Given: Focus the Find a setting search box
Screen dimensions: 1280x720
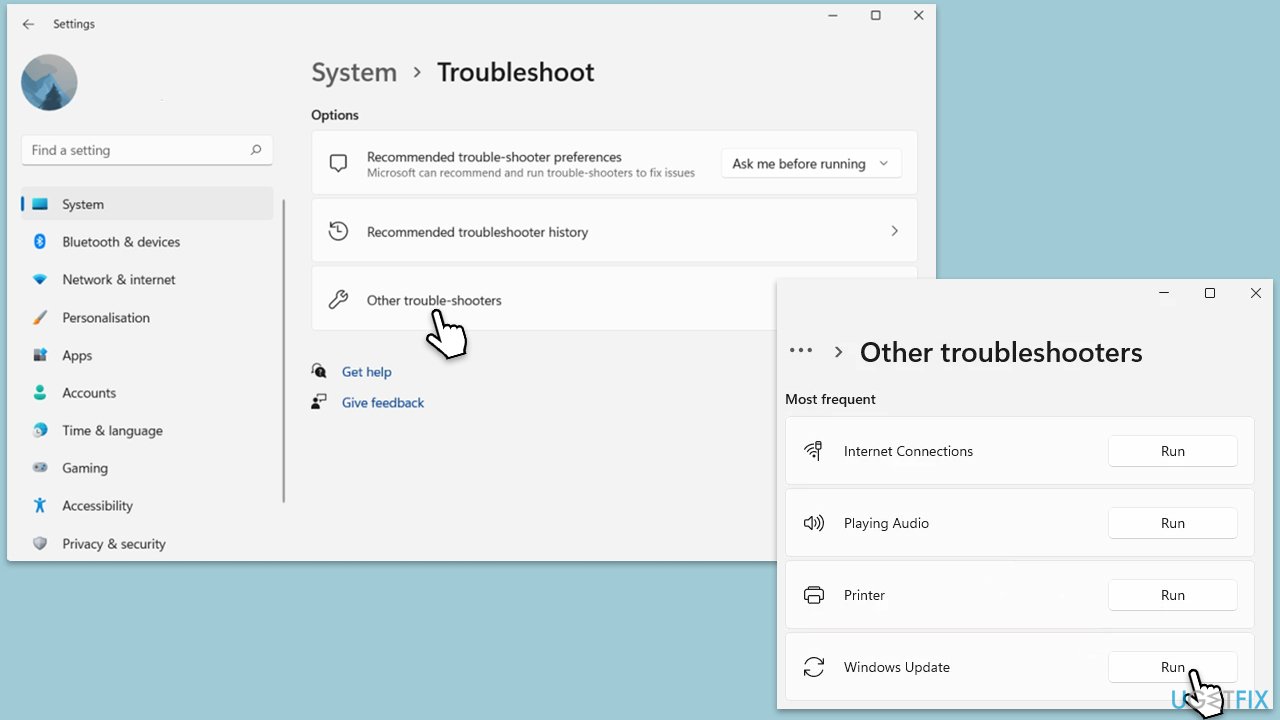Looking at the screenshot, I should click(x=147, y=150).
